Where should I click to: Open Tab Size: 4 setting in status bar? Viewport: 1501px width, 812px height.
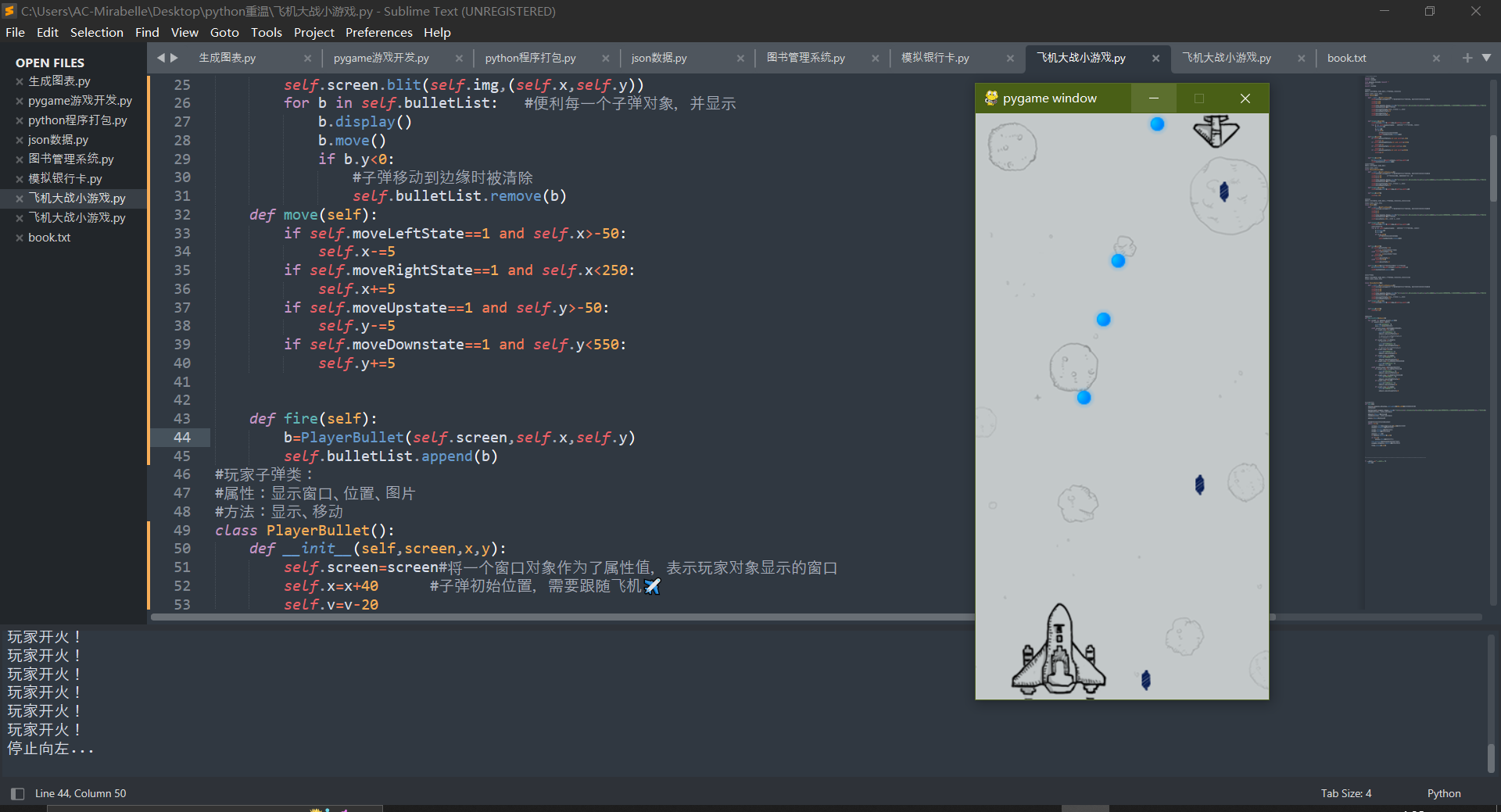coord(1345,792)
